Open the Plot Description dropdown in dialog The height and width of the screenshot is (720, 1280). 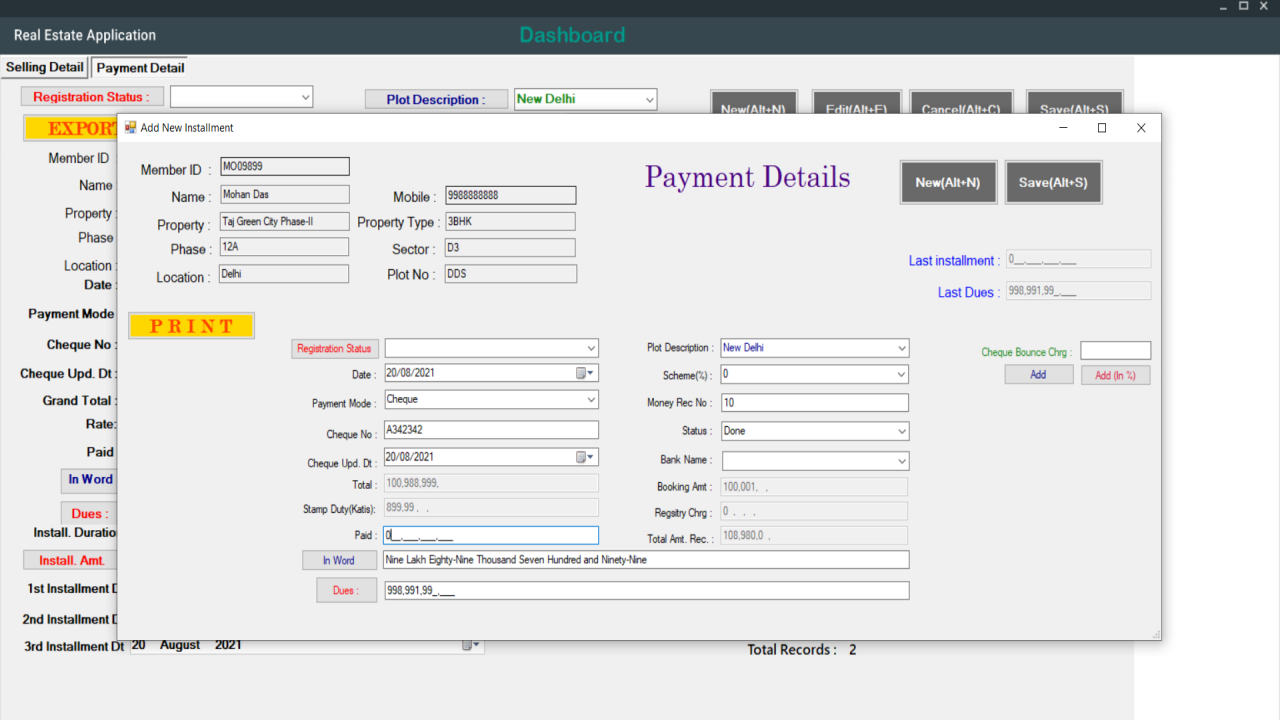tap(902, 348)
